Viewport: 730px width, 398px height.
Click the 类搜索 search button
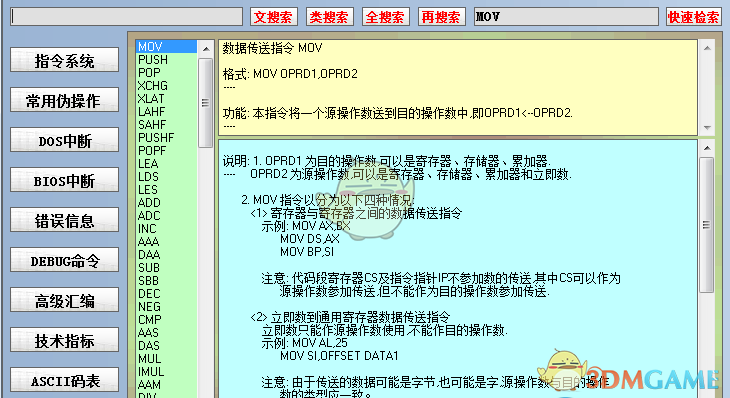coord(330,17)
